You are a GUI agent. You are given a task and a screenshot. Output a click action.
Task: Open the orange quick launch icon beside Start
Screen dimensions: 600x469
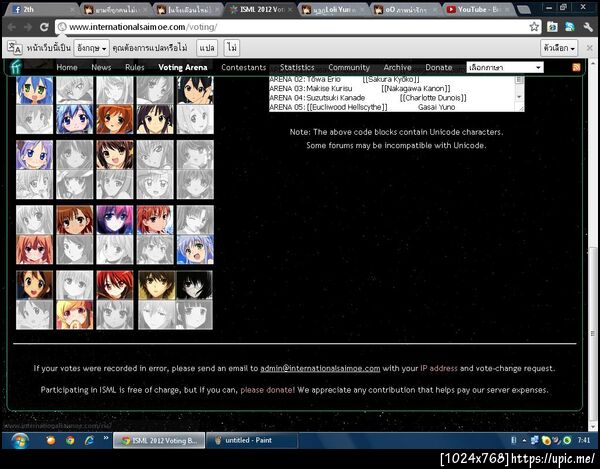[51, 440]
